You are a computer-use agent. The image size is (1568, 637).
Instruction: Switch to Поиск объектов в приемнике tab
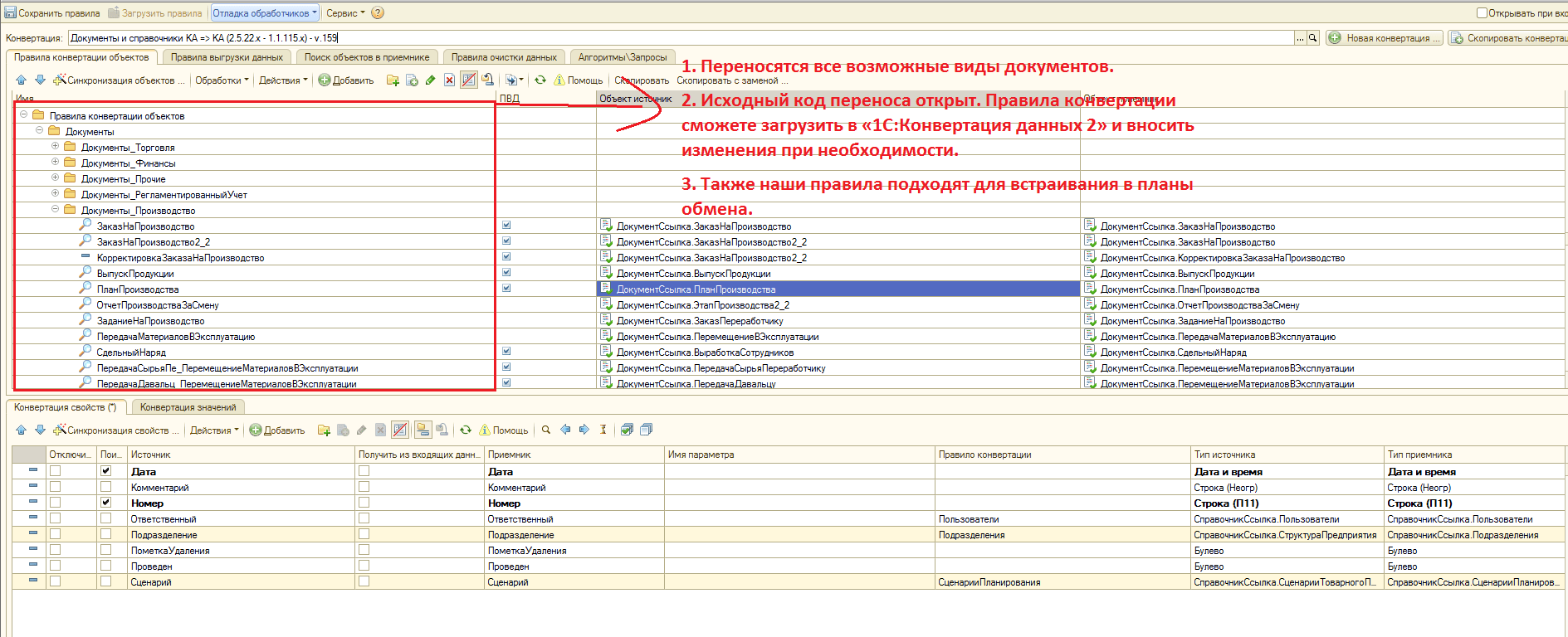367,57
